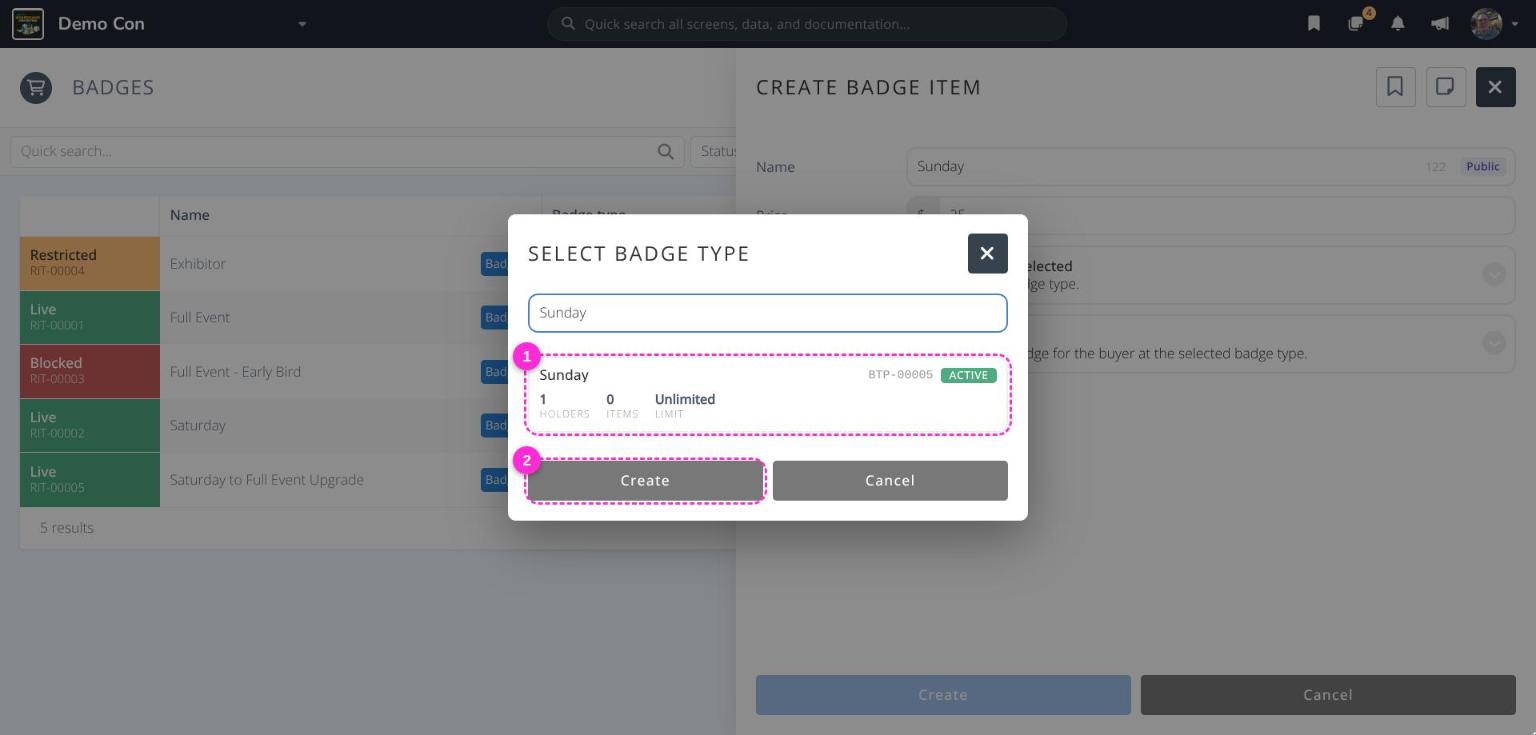Click the Public tag in the Name field
The width and height of the screenshot is (1536, 735).
coord(1483,166)
